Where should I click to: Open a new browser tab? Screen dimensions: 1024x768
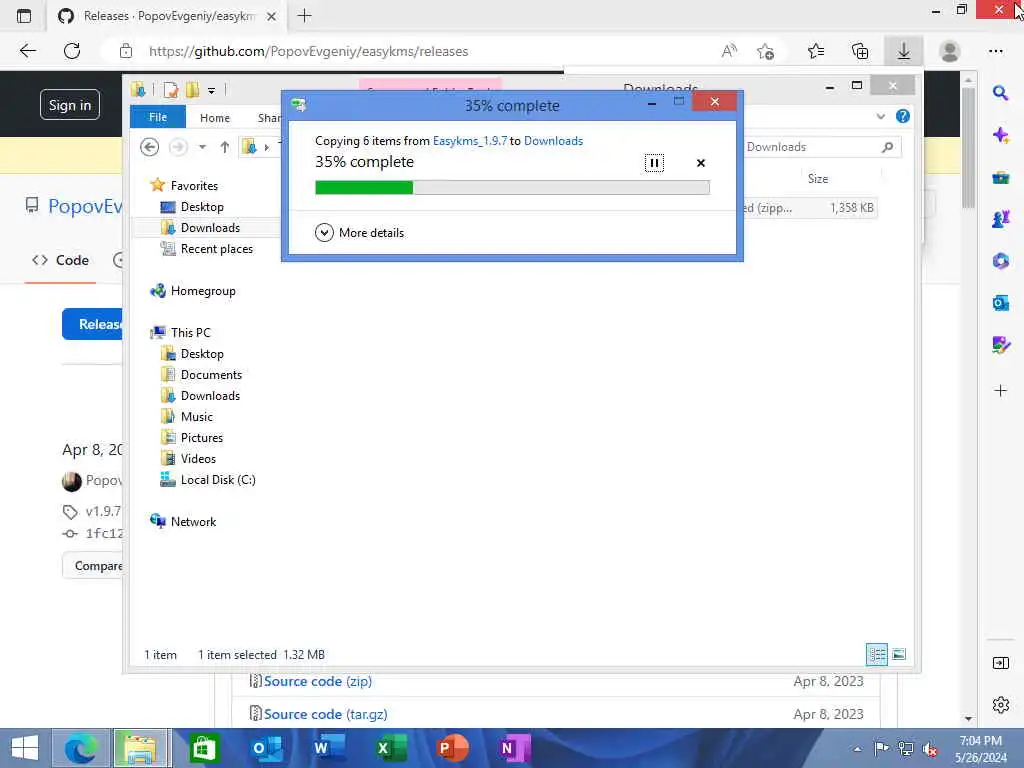tap(304, 16)
